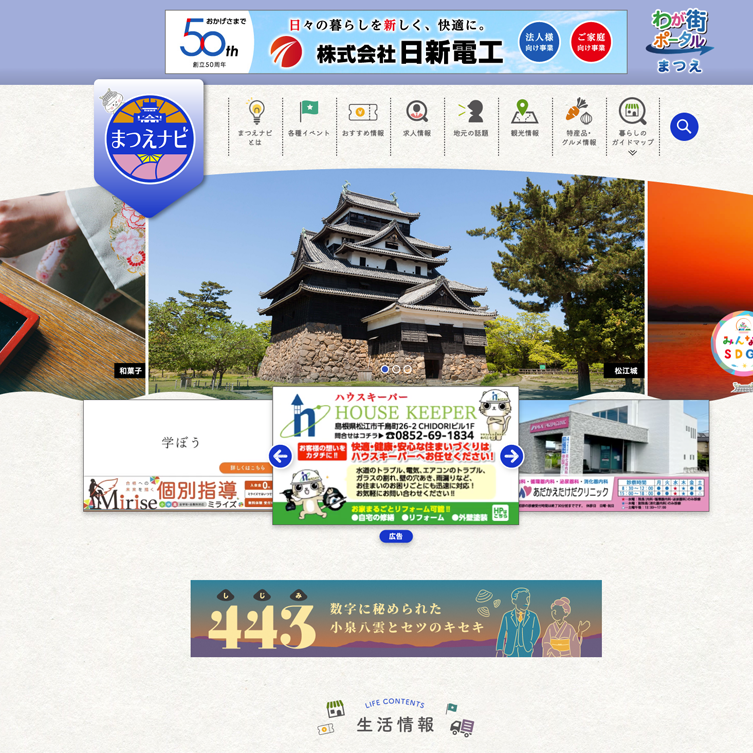Screen dimensions: 753x753
Task: Open the わが街ポータル まつえ logo link
Action: 680,41
